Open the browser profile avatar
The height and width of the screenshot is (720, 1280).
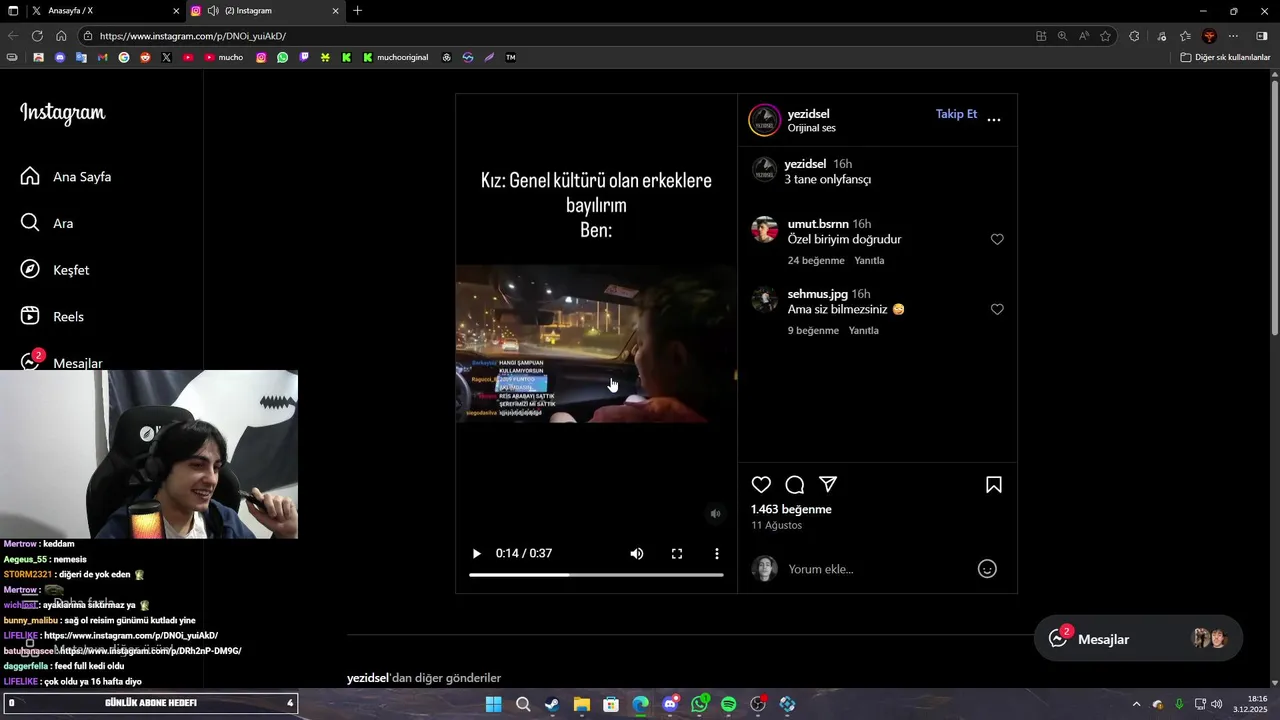1209,36
